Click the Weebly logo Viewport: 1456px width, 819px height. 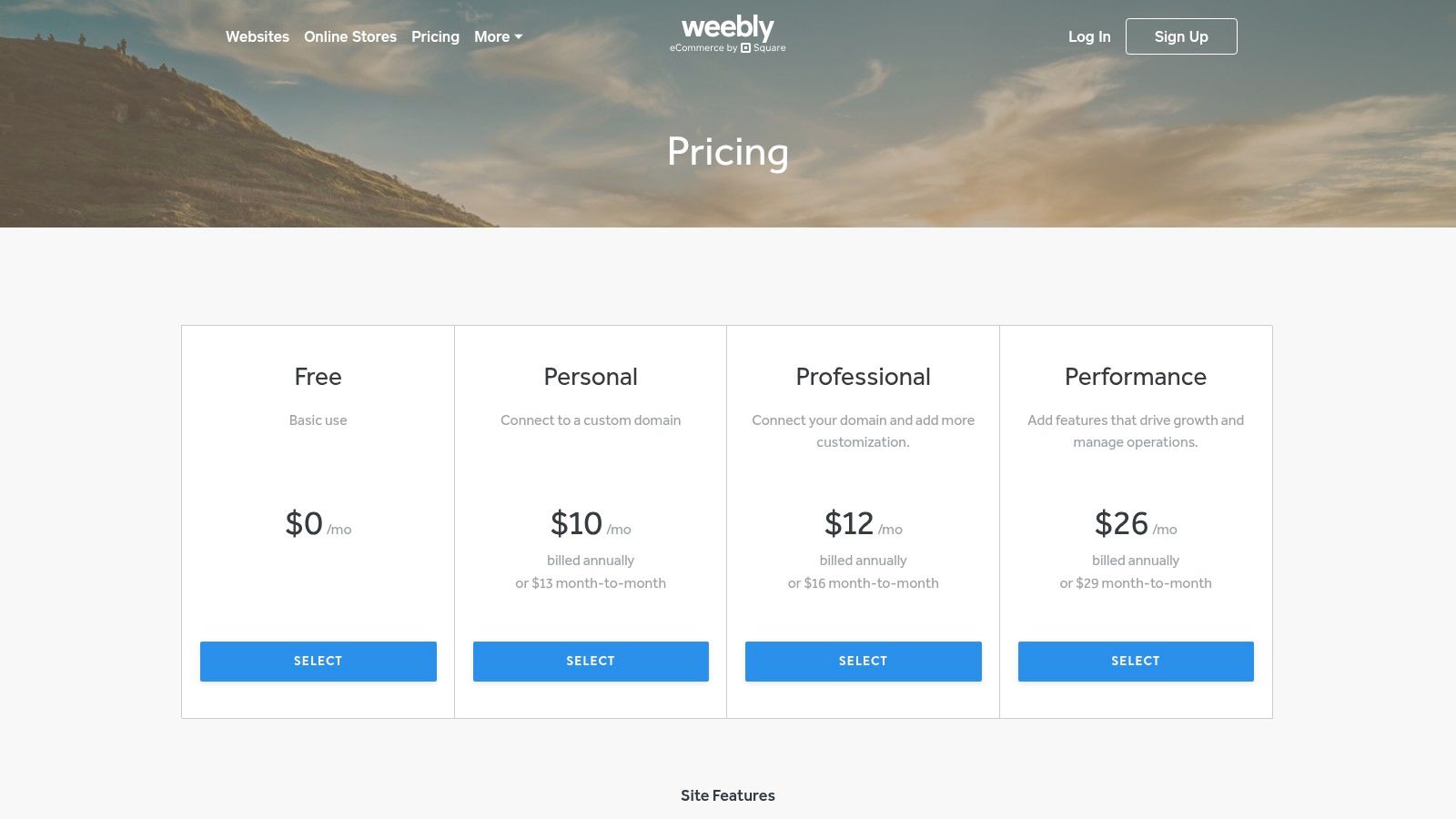pos(726,27)
